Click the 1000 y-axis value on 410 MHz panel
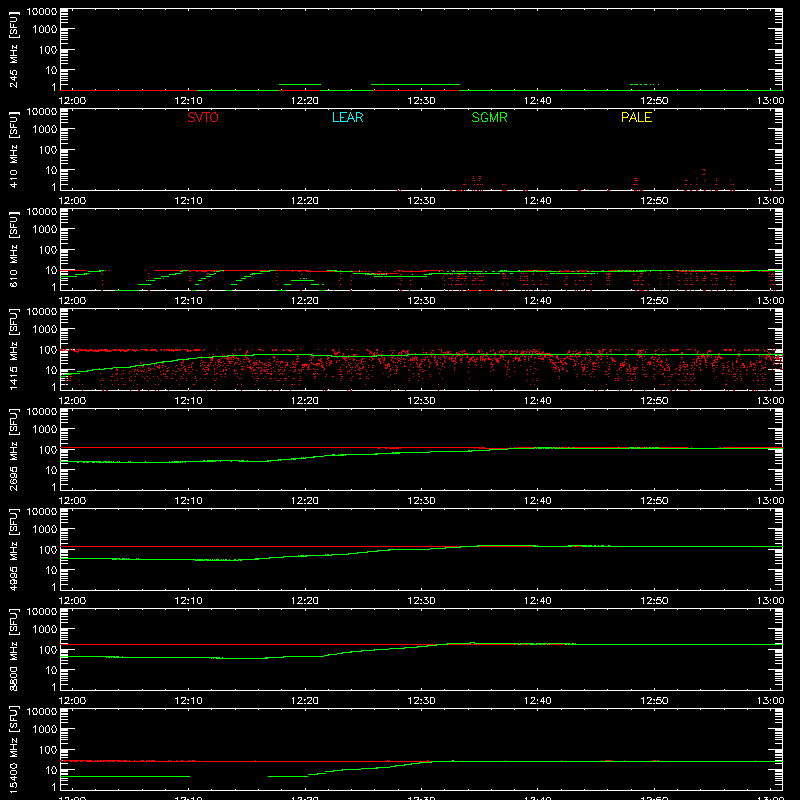This screenshot has width=800, height=800. click(45, 130)
